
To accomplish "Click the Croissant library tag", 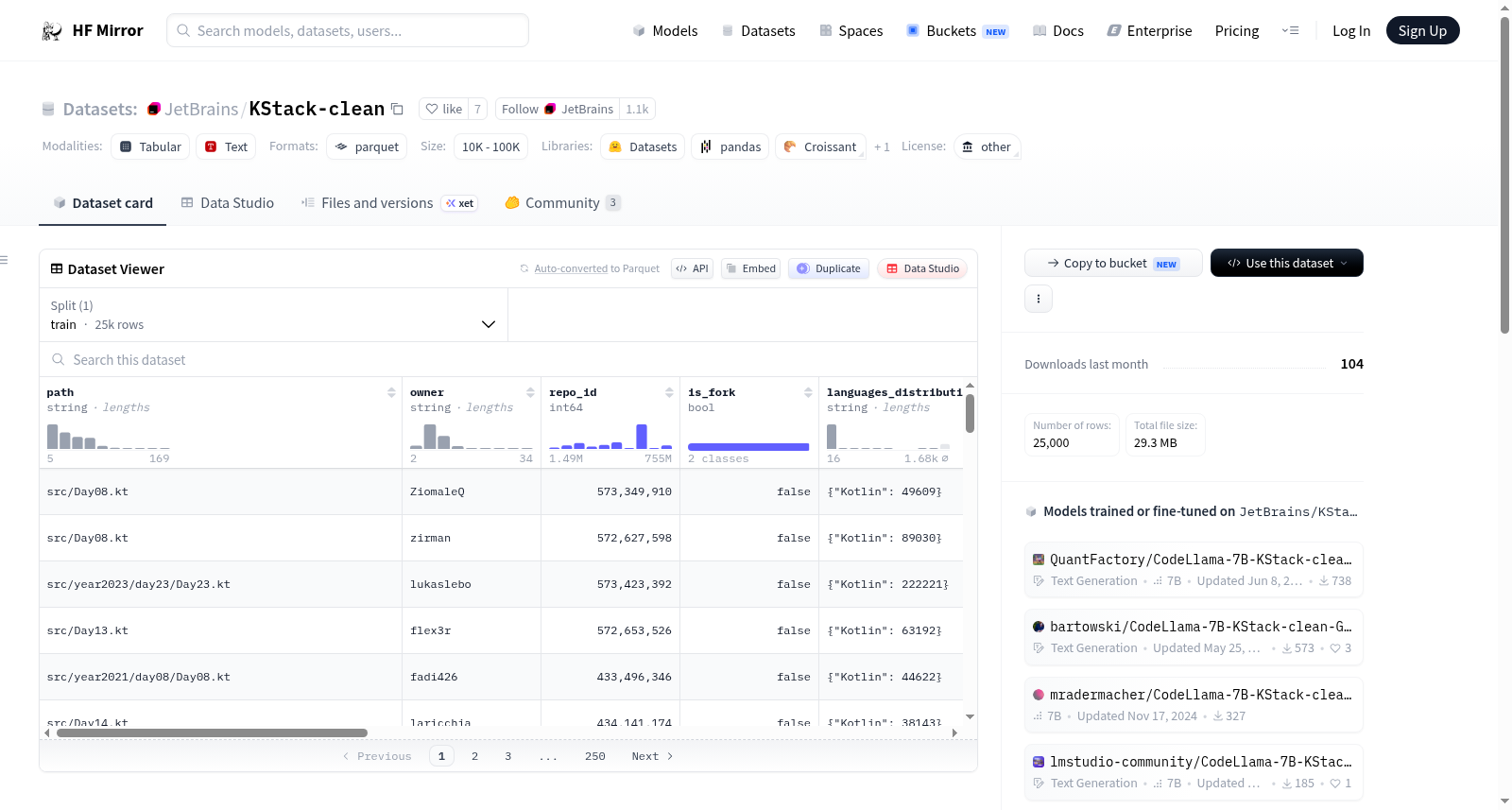I will (820, 146).
